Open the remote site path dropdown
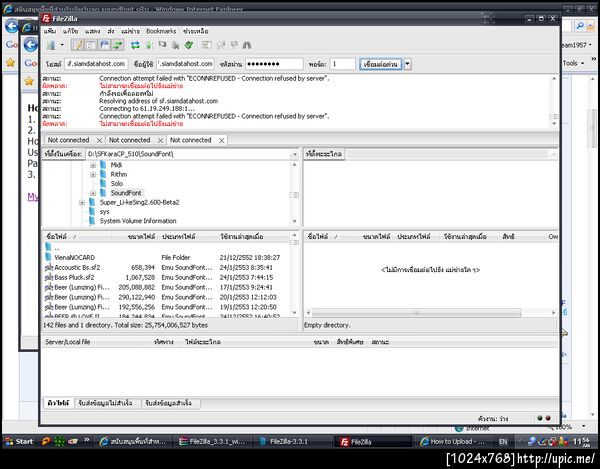The image size is (600, 469). [554, 154]
